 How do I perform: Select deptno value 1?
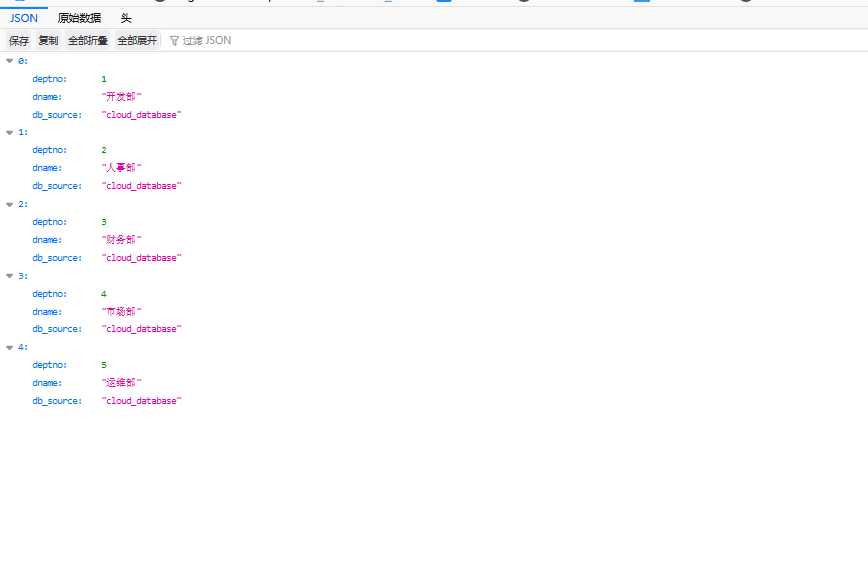click(104, 79)
